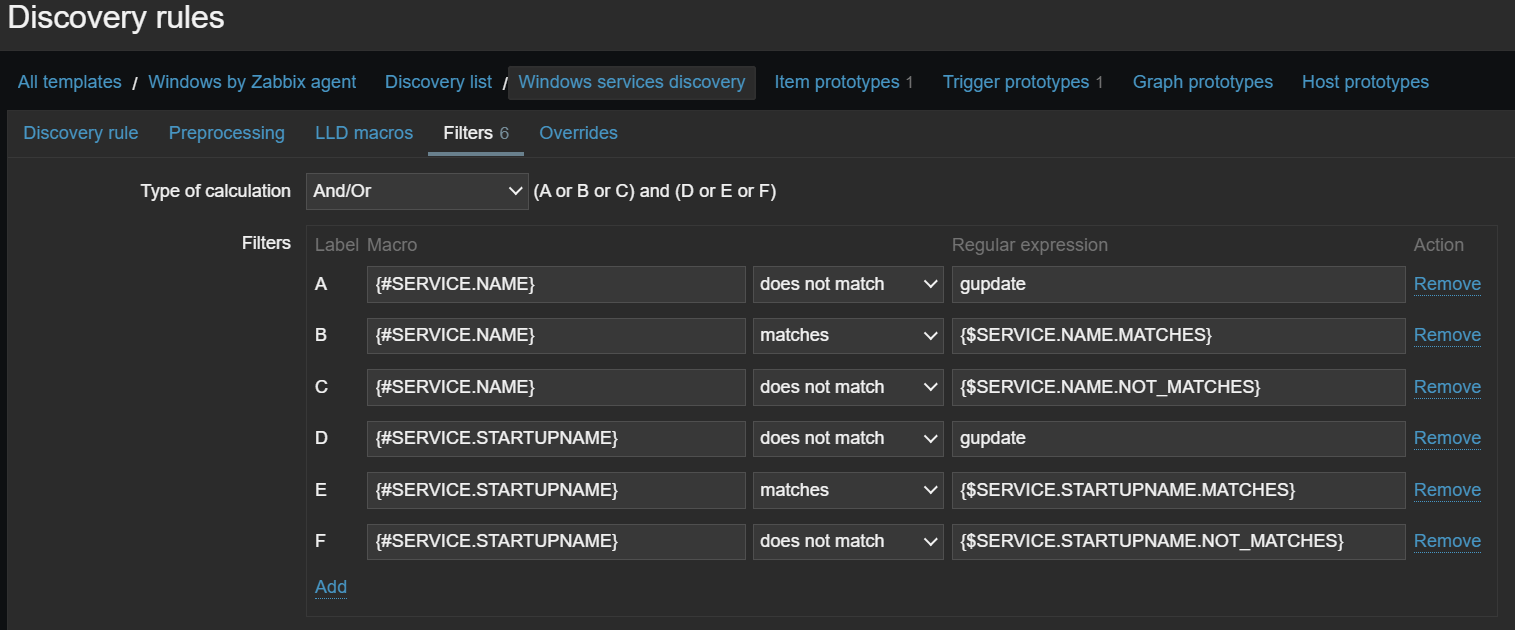
Task: Navigate to All templates breadcrumb
Action: [x=70, y=82]
